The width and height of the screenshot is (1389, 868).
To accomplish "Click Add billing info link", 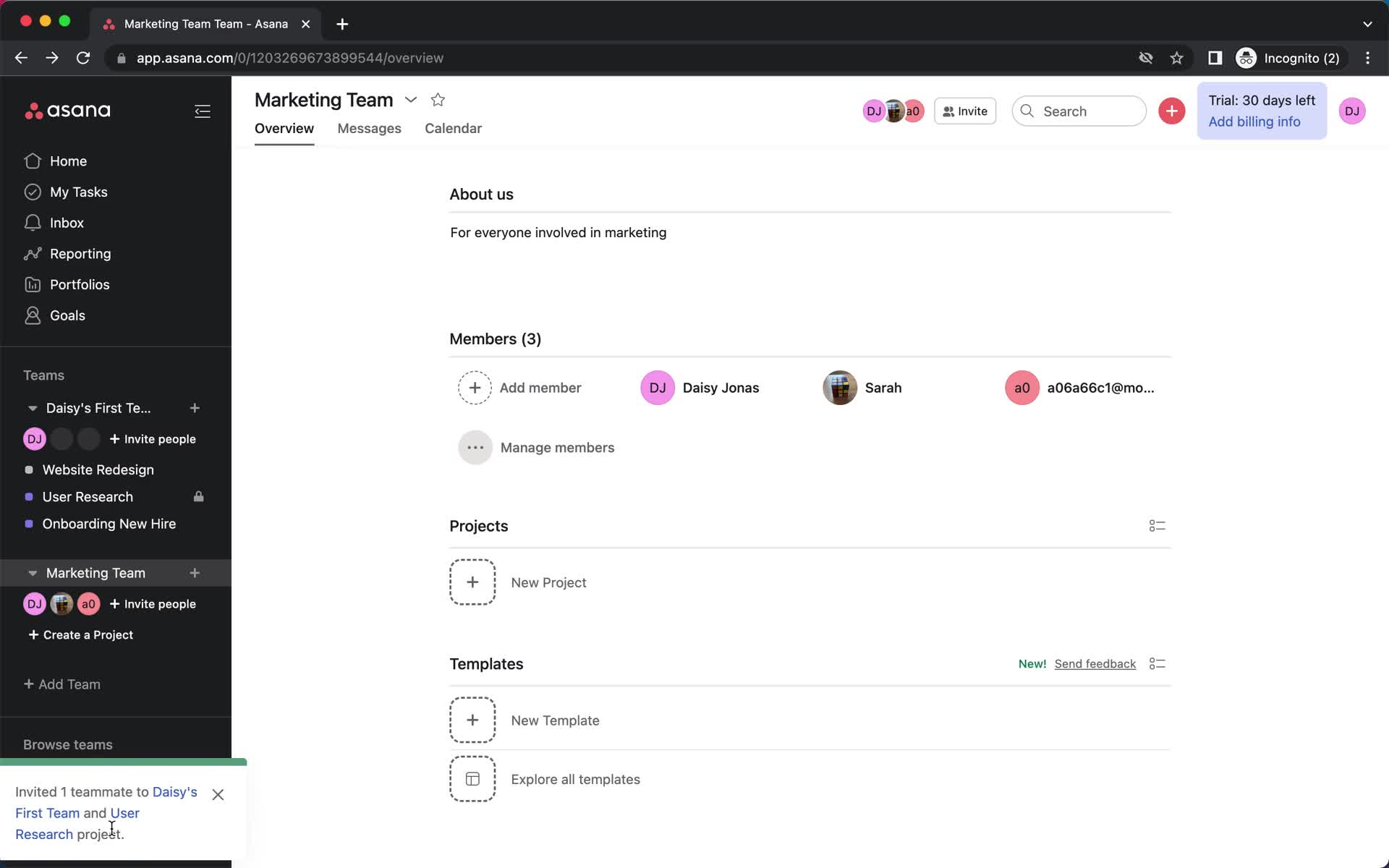I will click(1254, 122).
